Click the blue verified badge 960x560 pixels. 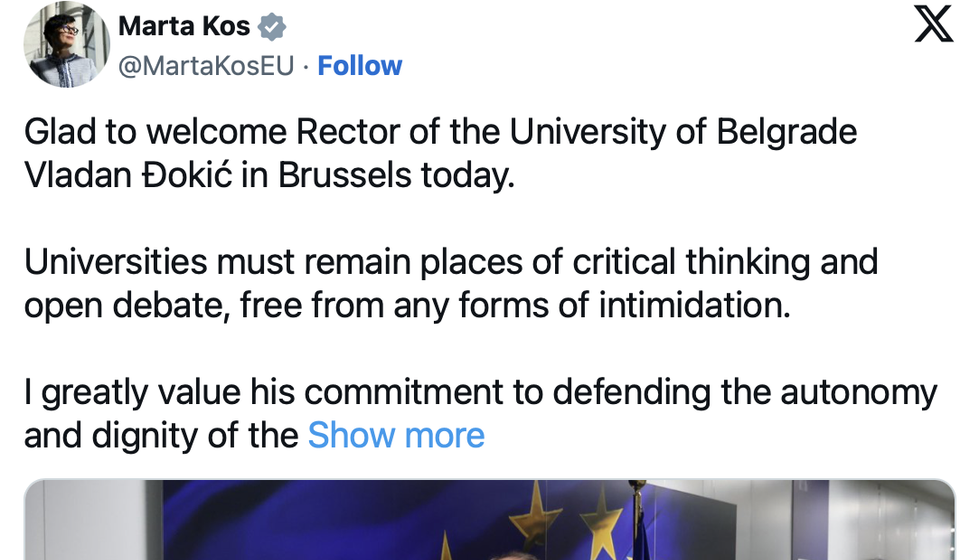coord(273,27)
